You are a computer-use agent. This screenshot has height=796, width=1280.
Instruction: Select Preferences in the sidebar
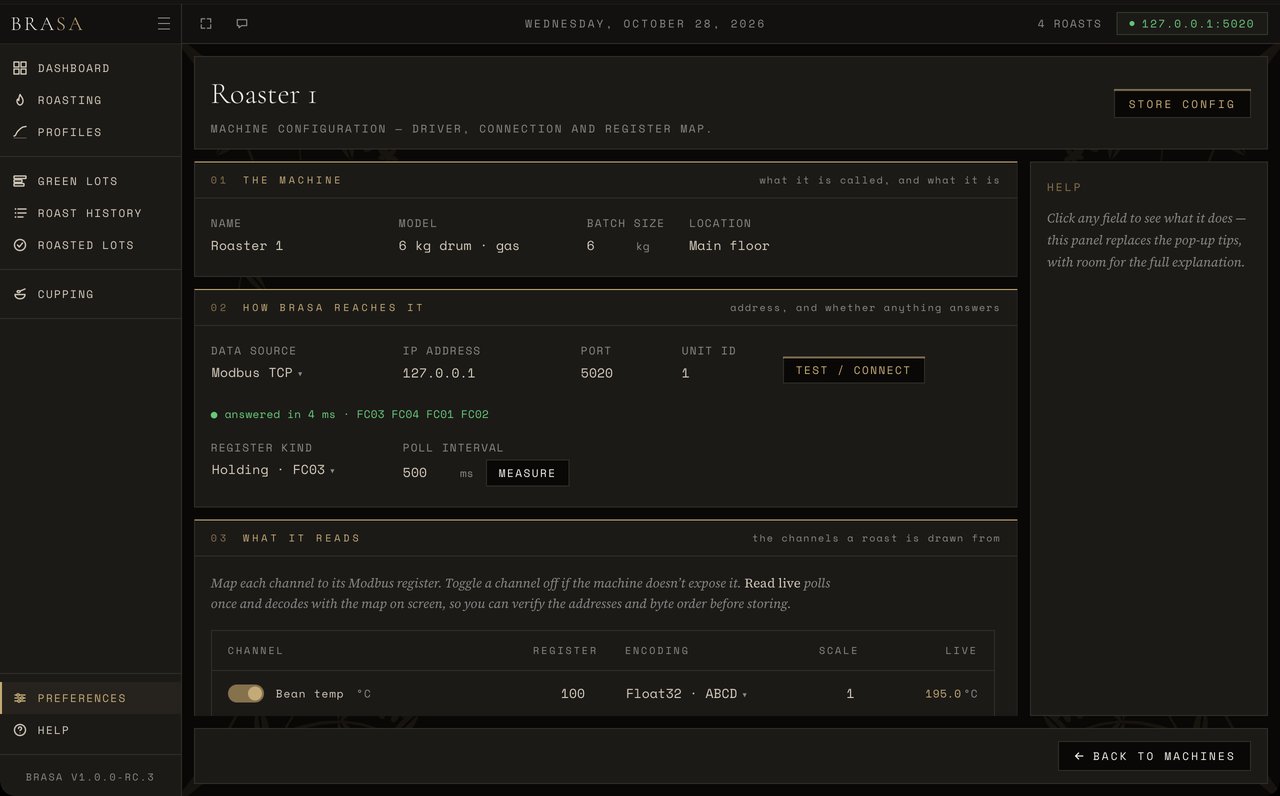pos(90,698)
